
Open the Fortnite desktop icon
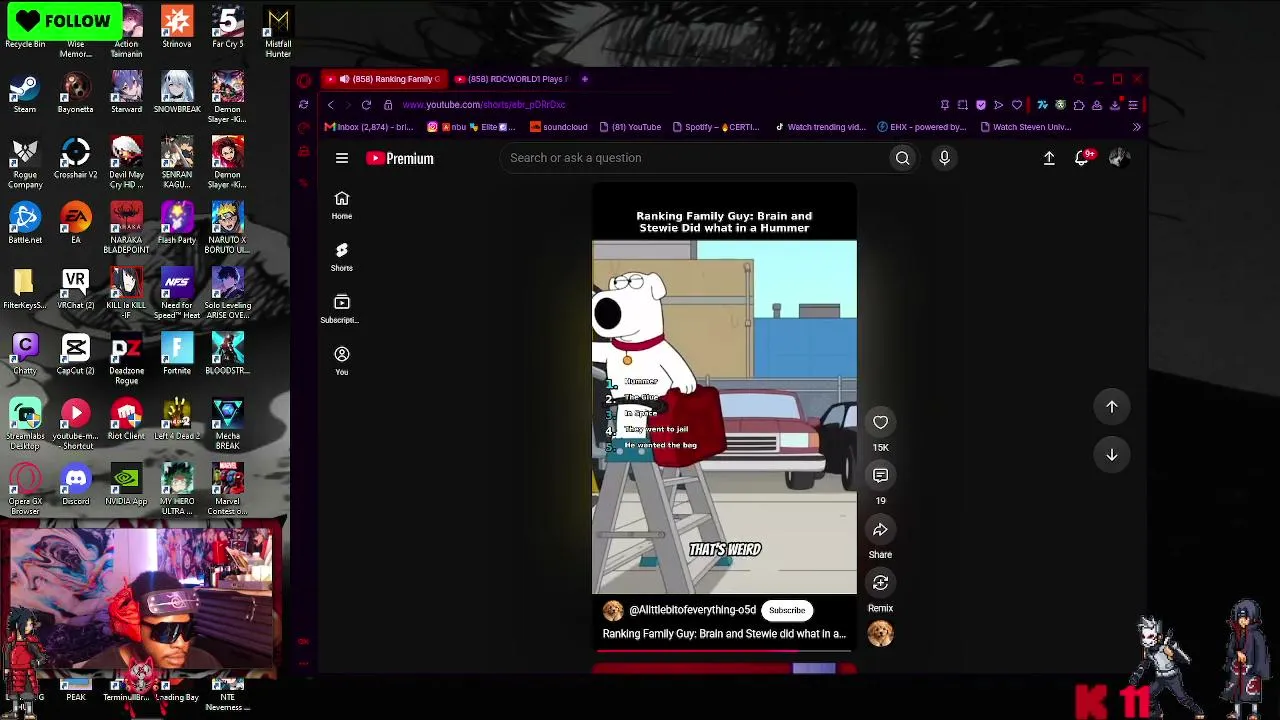[x=177, y=355]
